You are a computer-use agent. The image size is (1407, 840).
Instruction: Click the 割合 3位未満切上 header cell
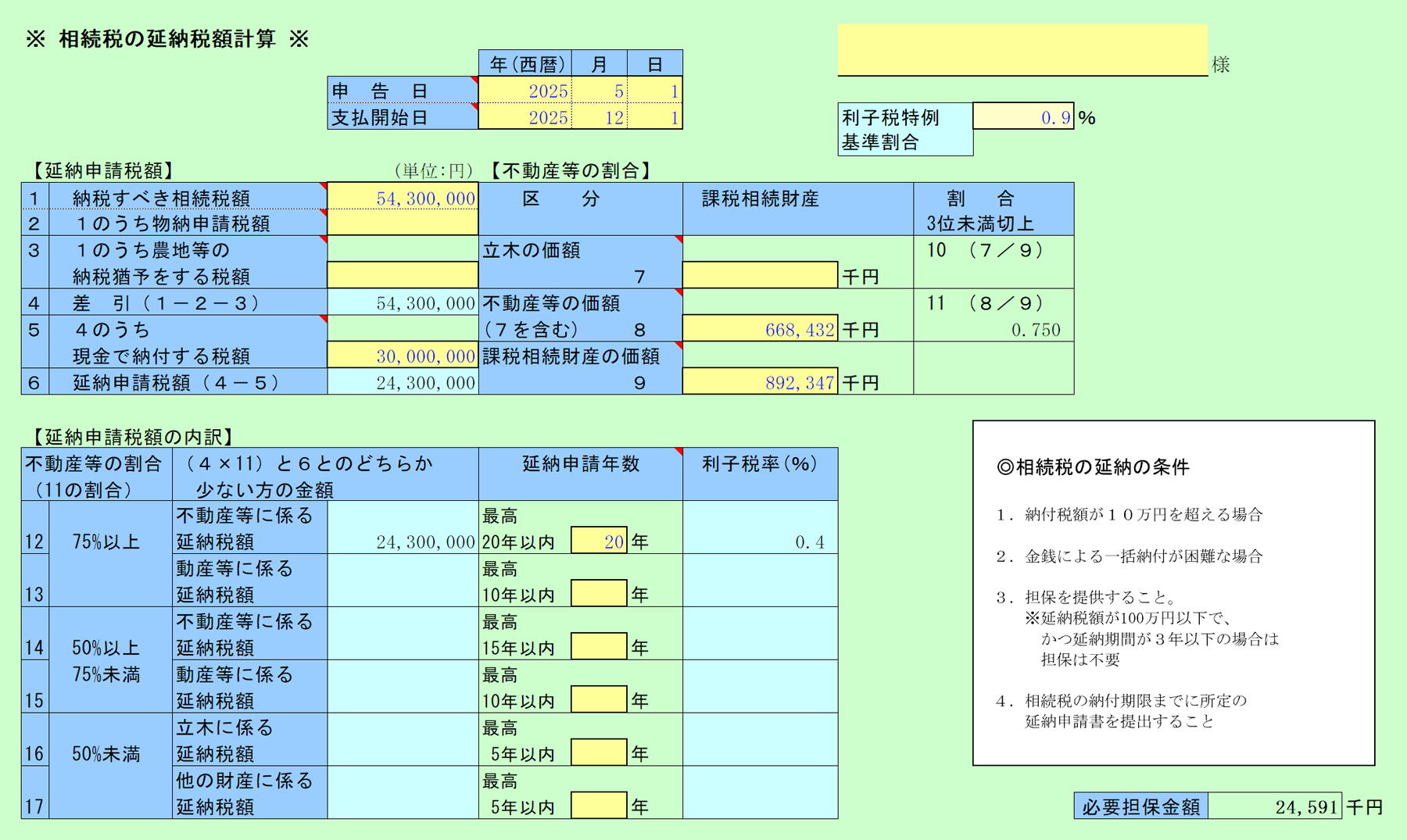pyautogui.click(x=993, y=209)
